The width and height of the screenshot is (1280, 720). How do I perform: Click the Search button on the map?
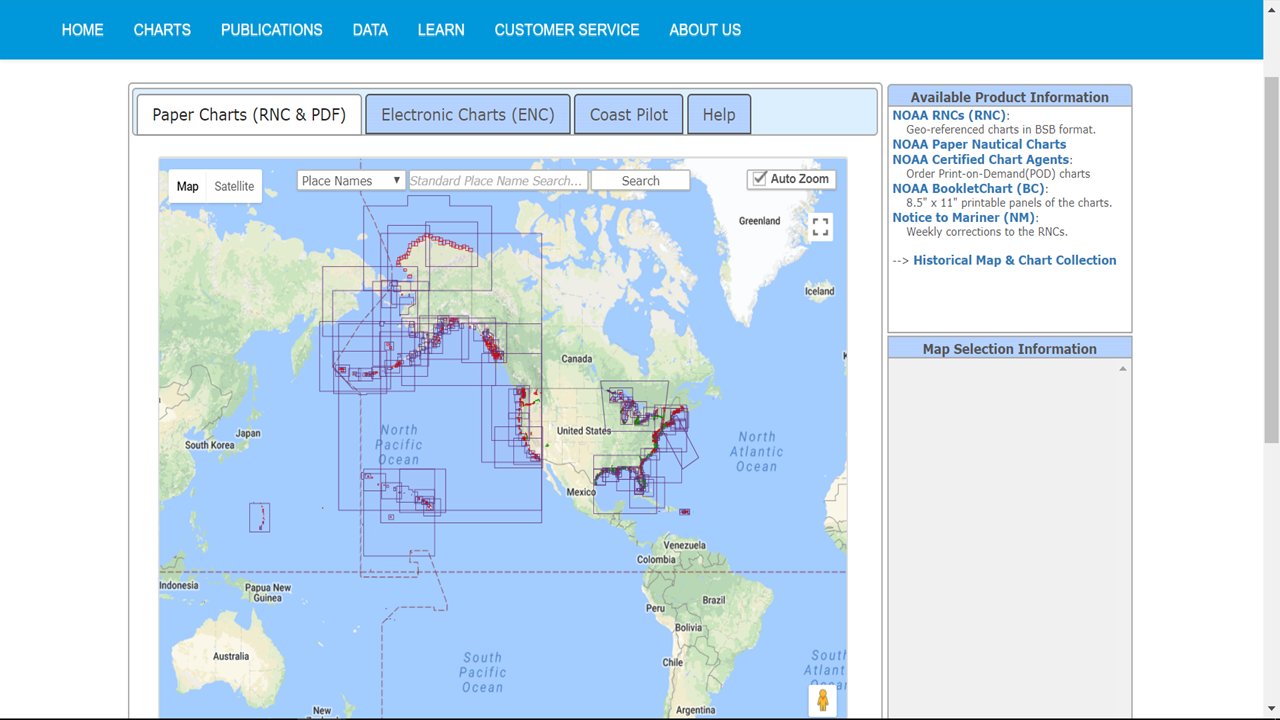pos(640,180)
